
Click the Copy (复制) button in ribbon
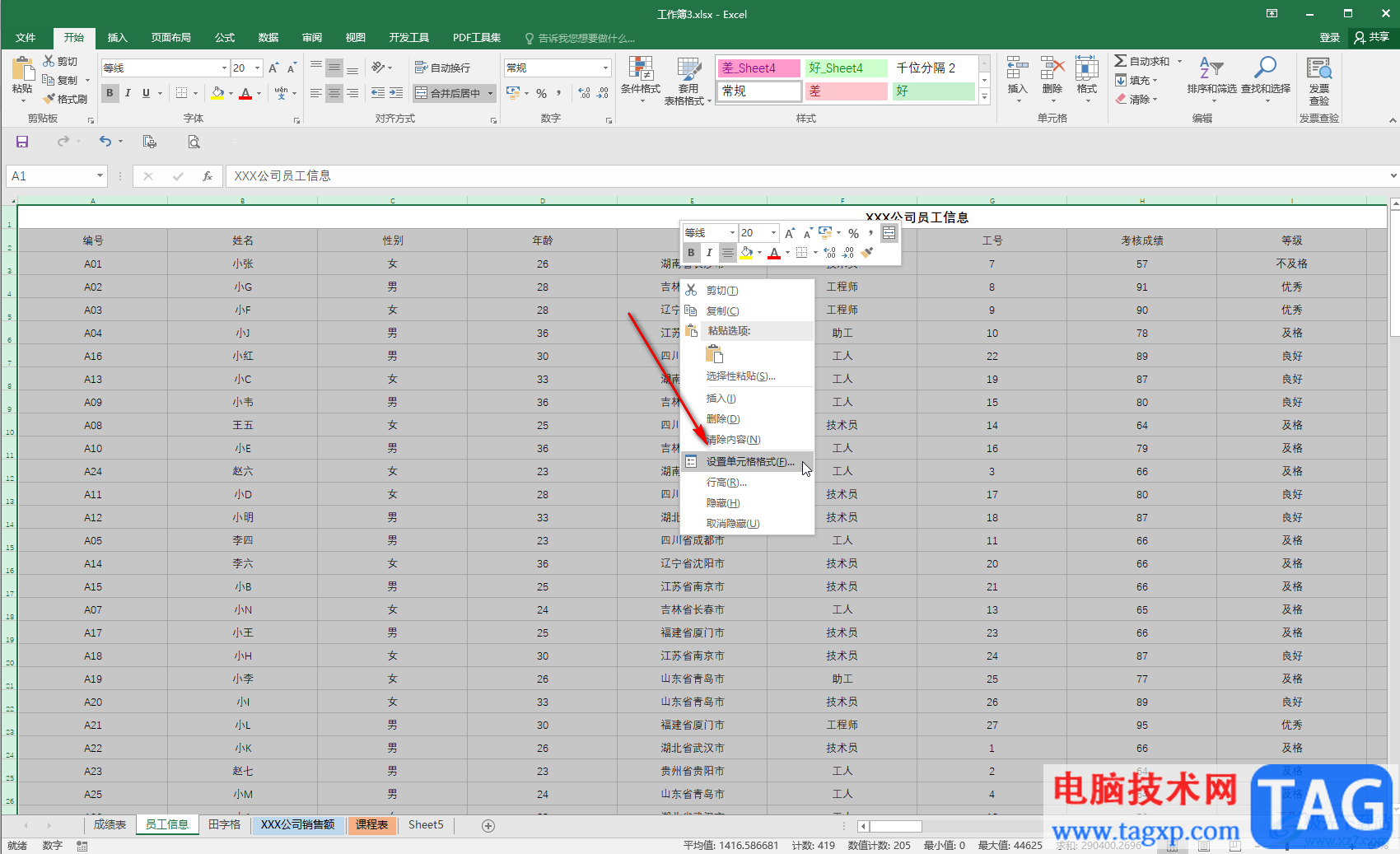click(60, 81)
